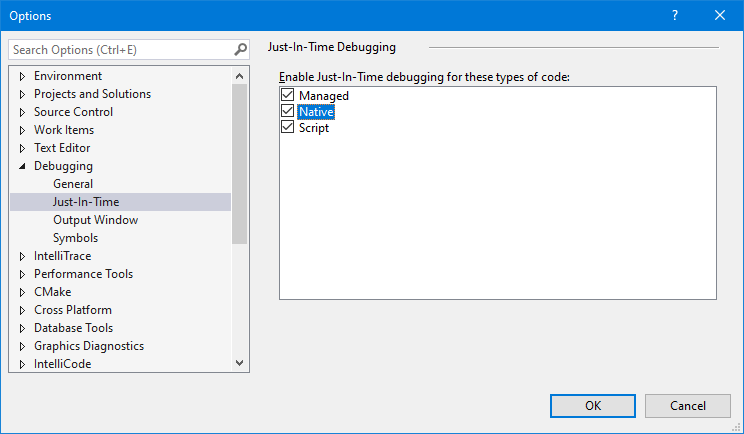This screenshot has height=434, width=744.
Task: Open the dialog help question mark
Action: (x=675, y=15)
